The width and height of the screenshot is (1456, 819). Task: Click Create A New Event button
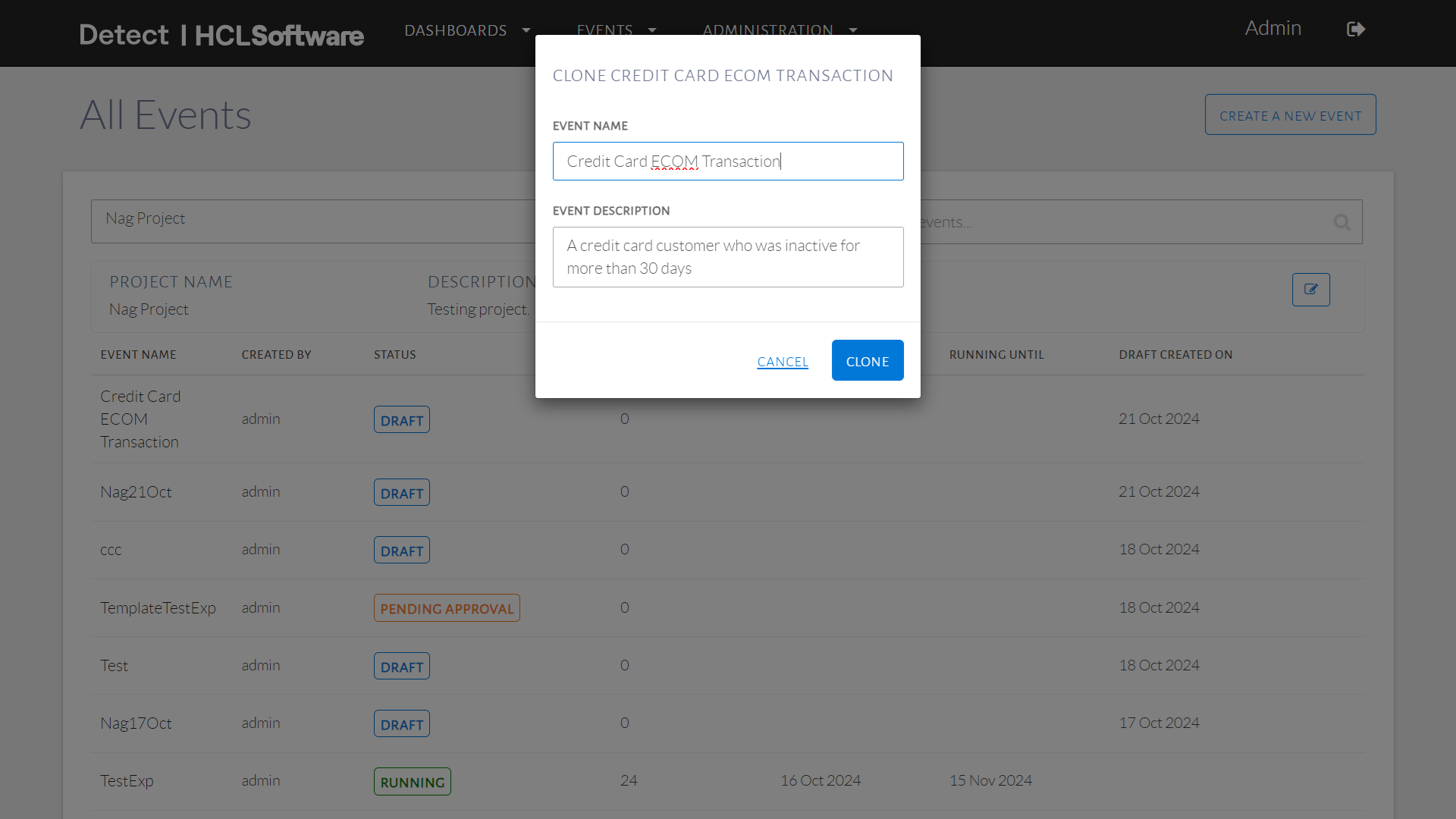pyautogui.click(x=1290, y=115)
